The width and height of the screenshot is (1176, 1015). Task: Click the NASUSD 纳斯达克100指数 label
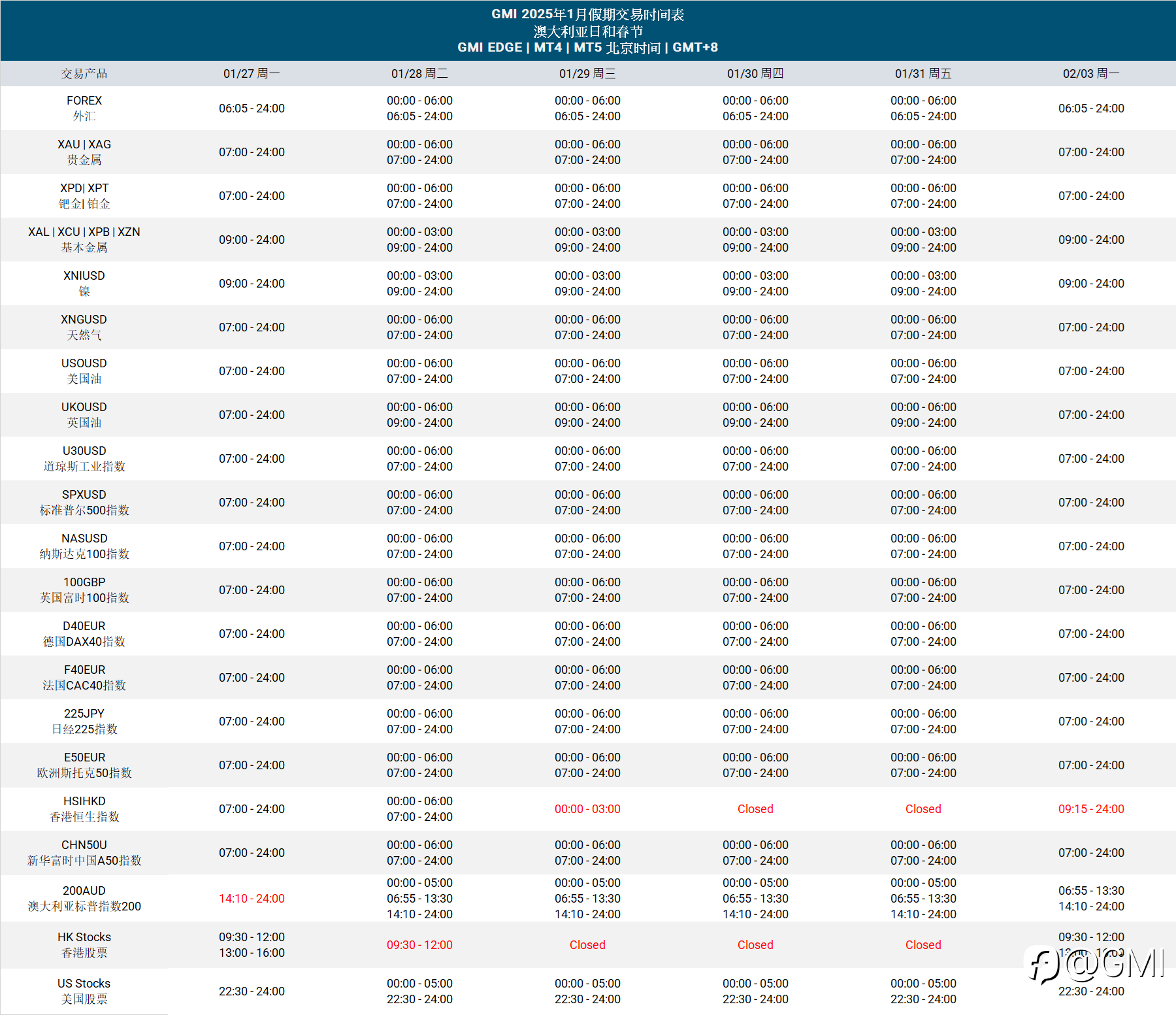point(84,546)
